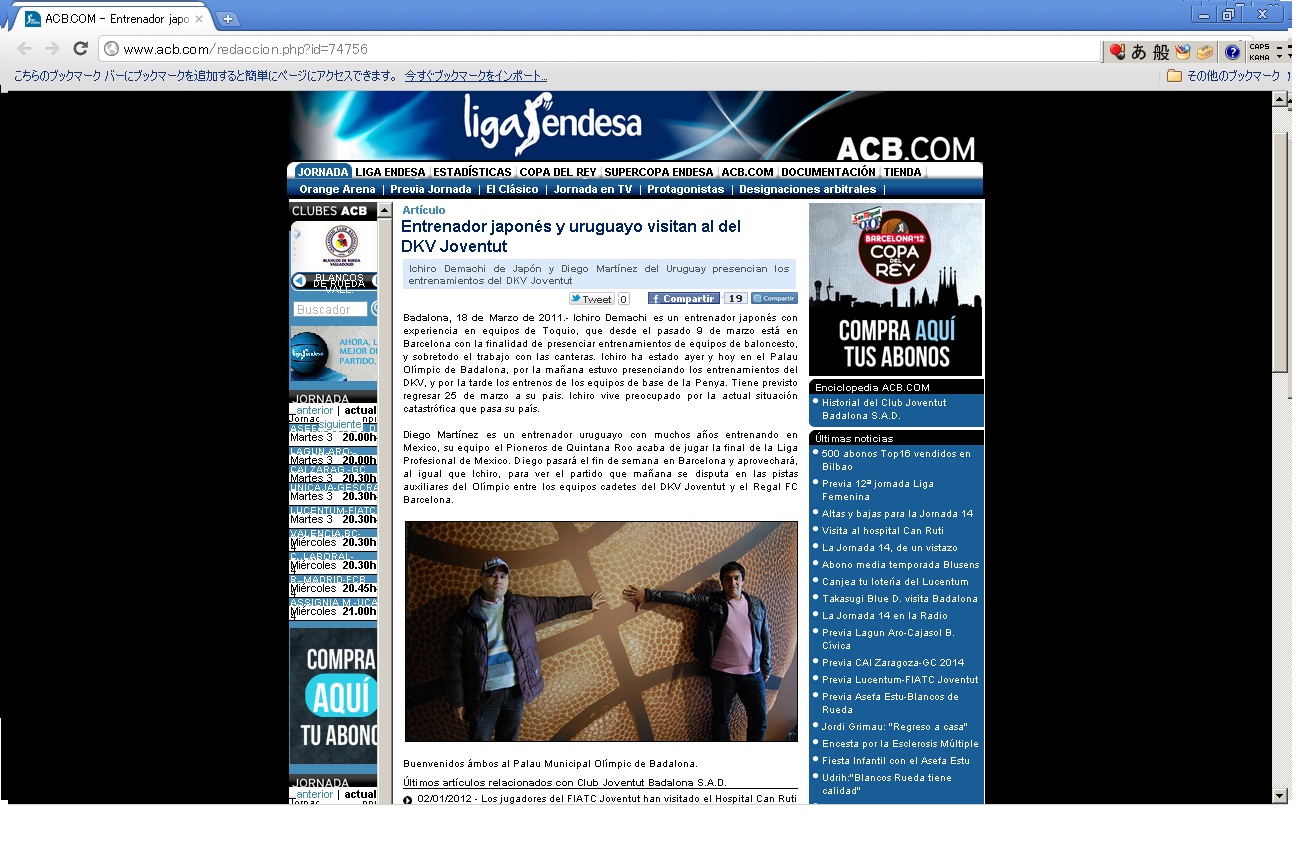Click the Buscador search field
The height and width of the screenshot is (844, 1300).
point(330,310)
